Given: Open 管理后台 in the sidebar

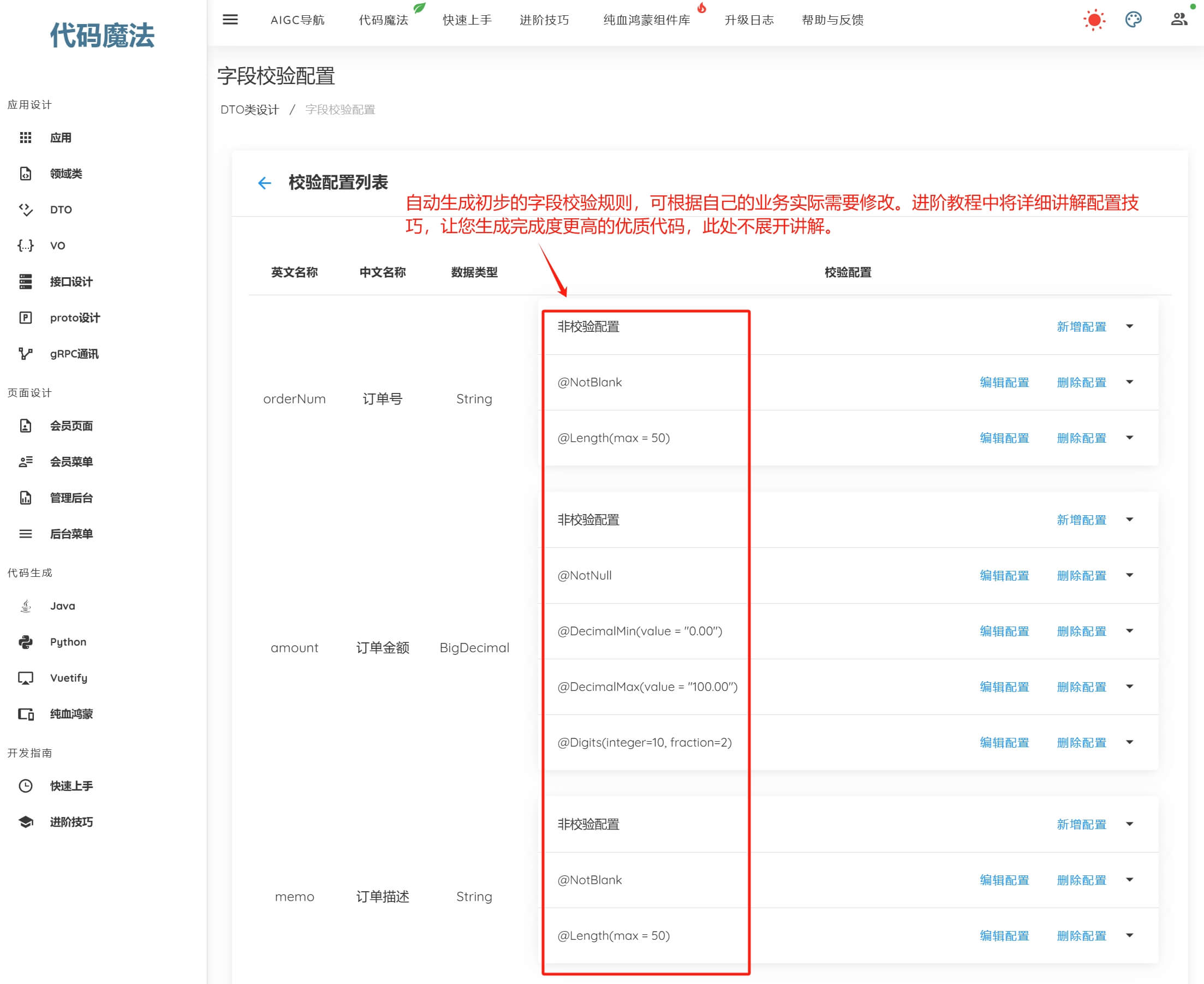Looking at the screenshot, I should pos(71,498).
